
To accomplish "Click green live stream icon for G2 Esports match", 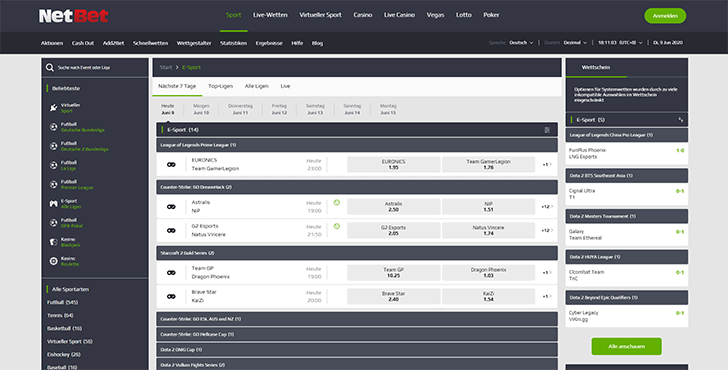I will [x=337, y=226].
